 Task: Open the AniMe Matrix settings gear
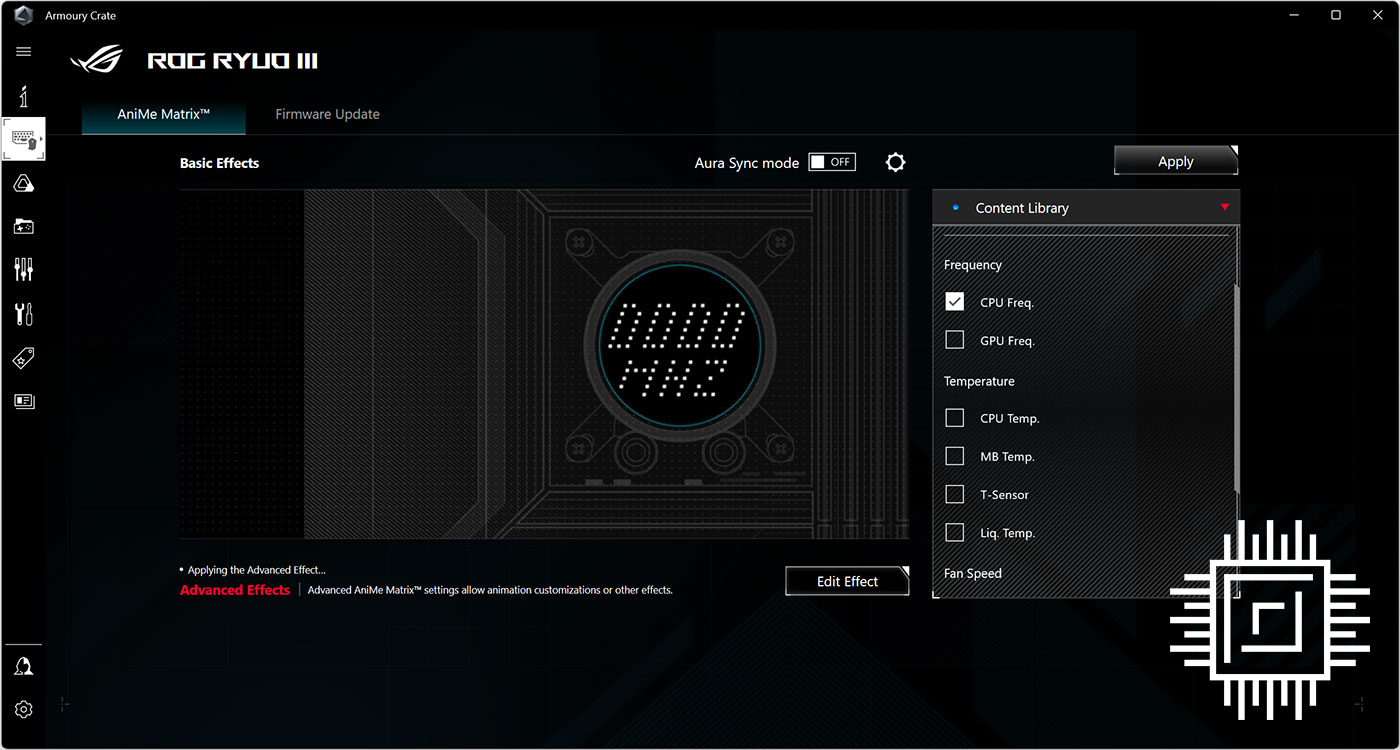pyautogui.click(x=895, y=161)
